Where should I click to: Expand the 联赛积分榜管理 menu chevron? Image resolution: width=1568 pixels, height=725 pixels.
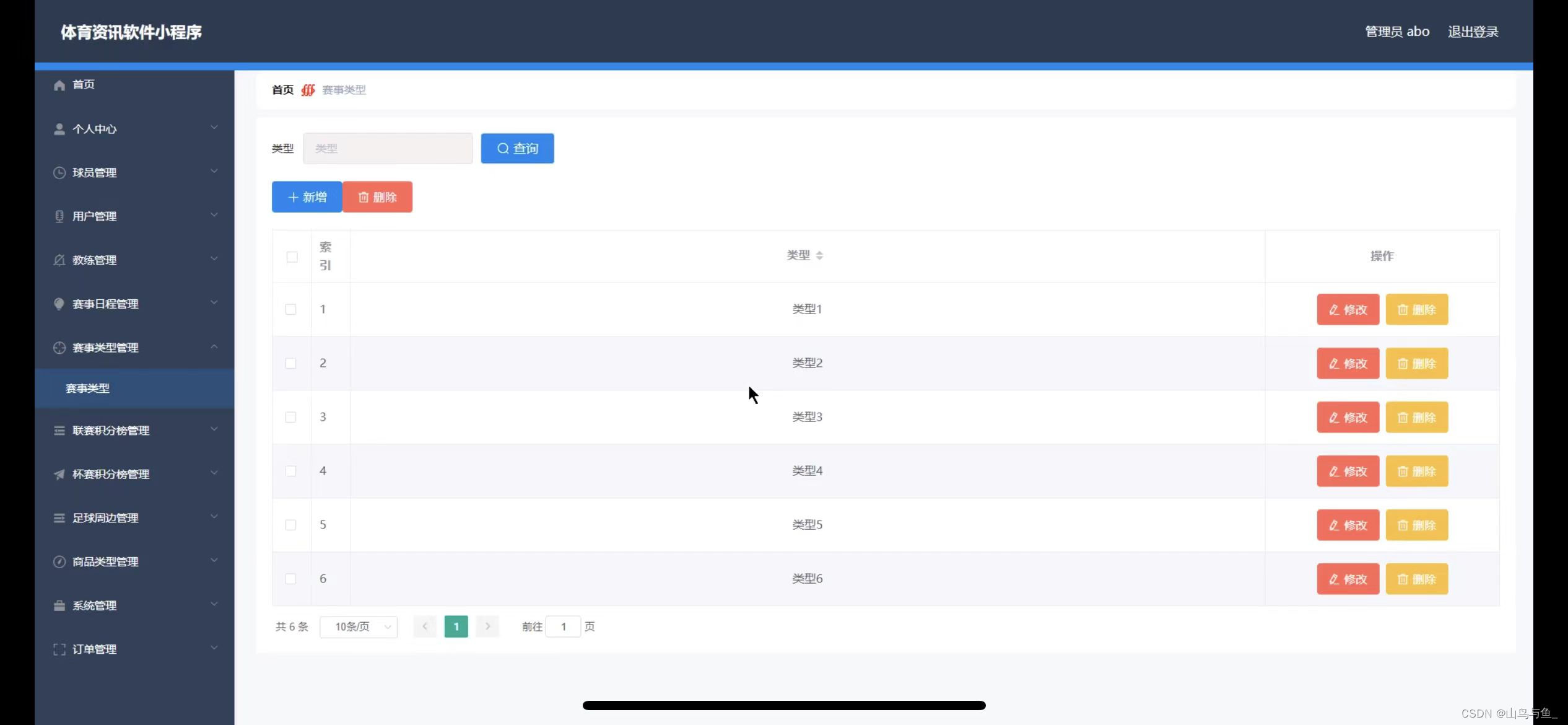pyautogui.click(x=214, y=429)
